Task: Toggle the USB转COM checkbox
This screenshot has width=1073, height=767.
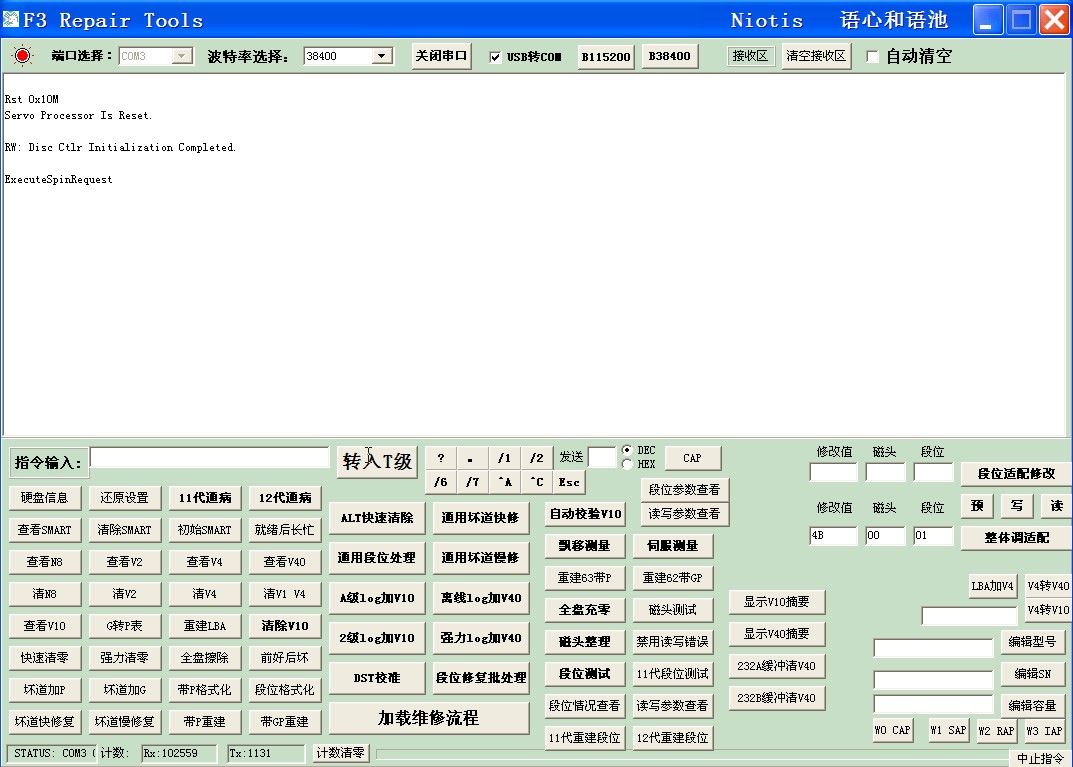Action: tap(495, 57)
